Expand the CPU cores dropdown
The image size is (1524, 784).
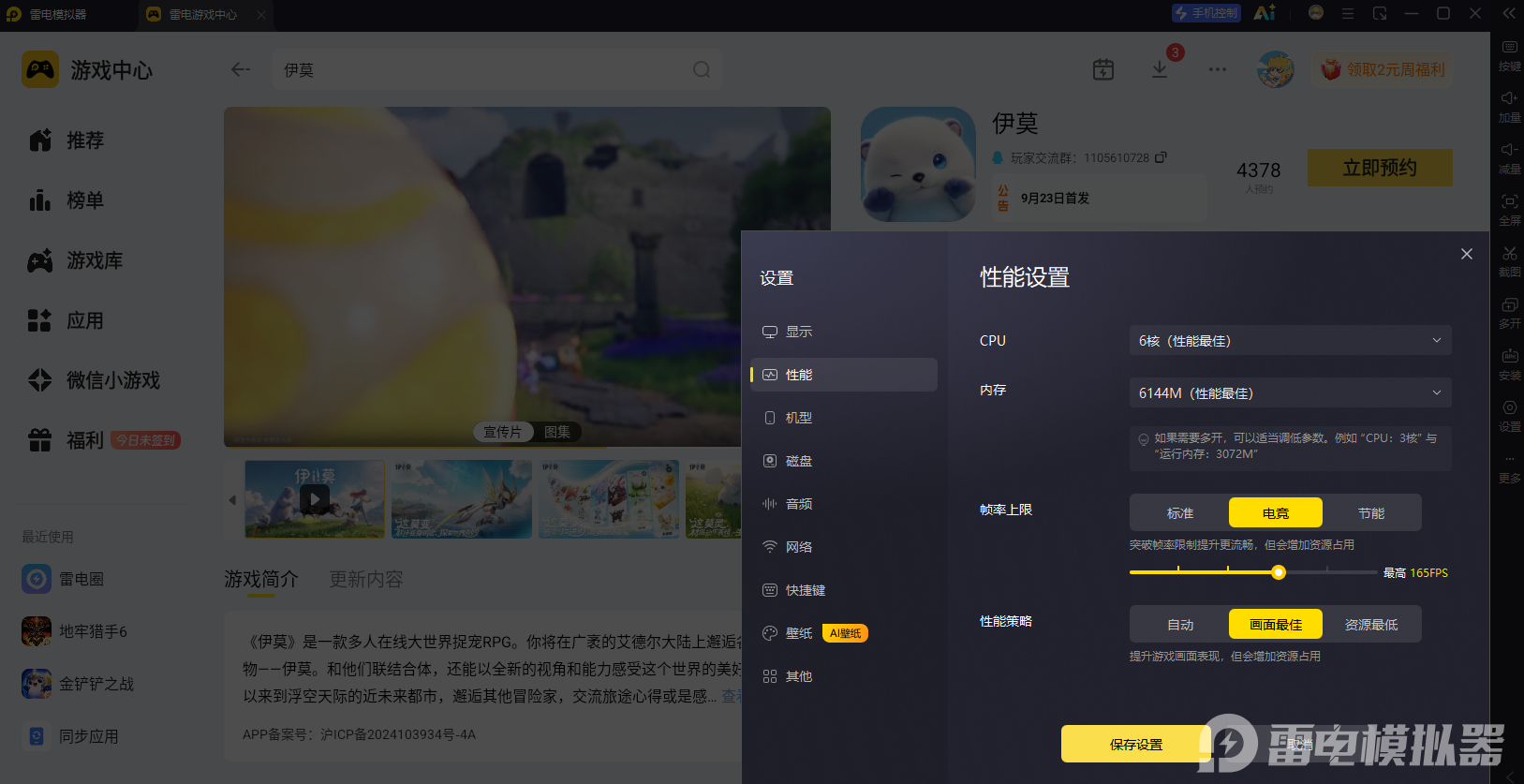click(1290, 341)
